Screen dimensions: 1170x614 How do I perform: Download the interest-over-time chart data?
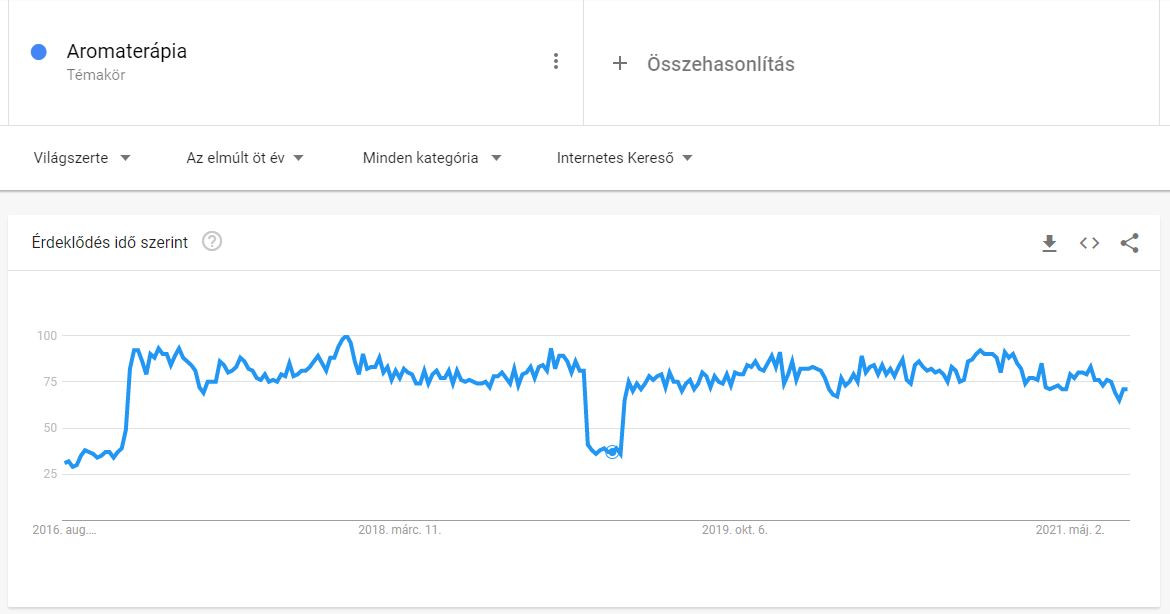(1049, 242)
